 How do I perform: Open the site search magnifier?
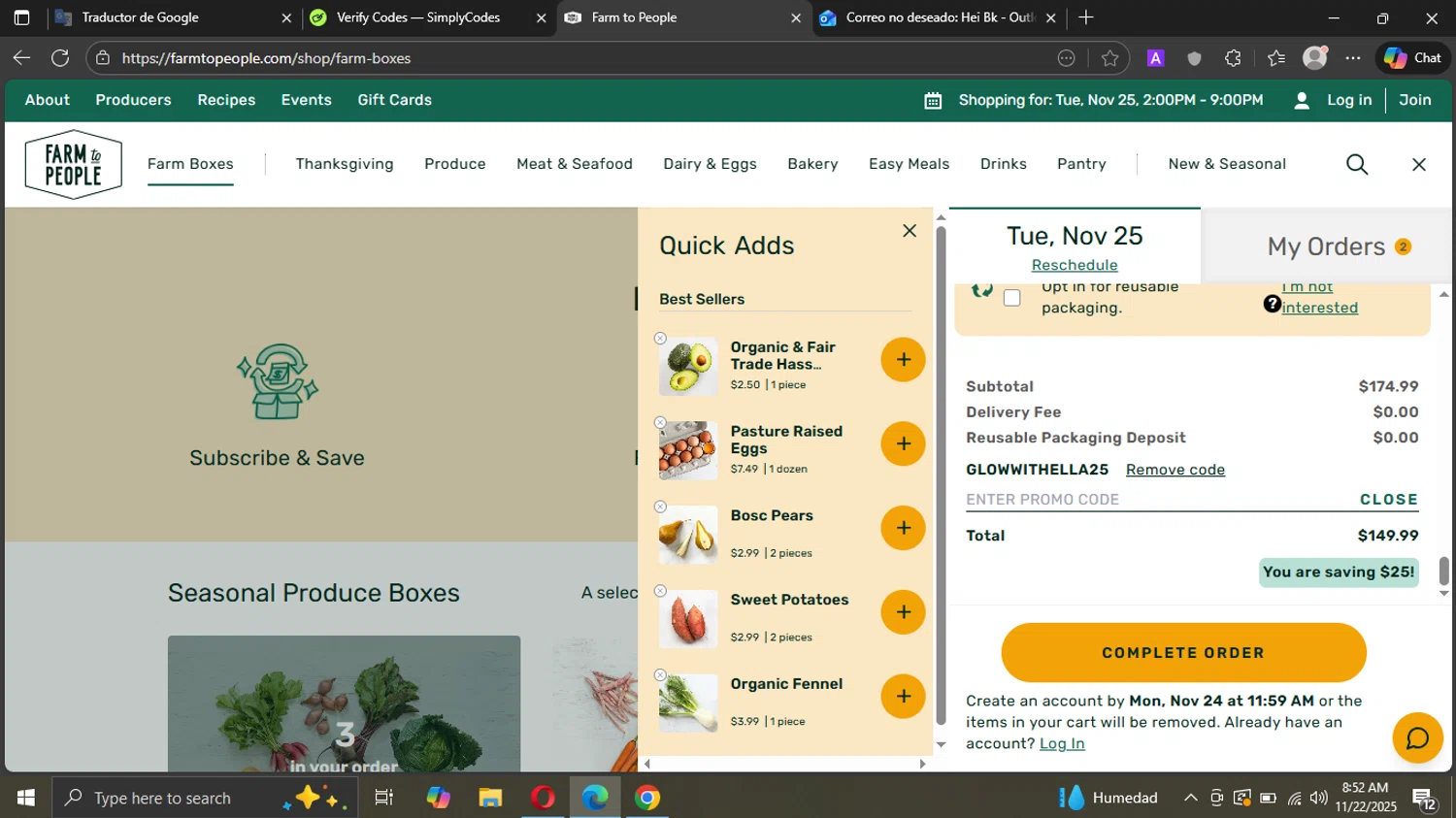tap(1357, 165)
